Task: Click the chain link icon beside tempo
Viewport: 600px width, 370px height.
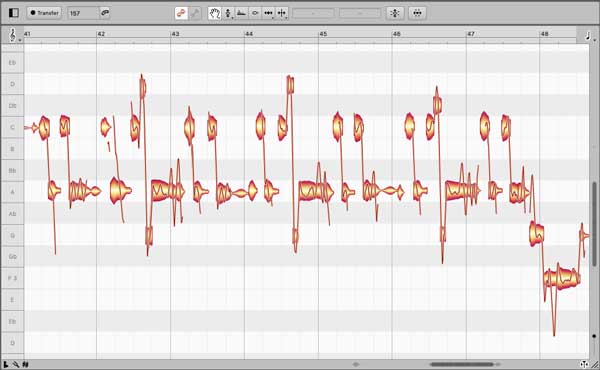Action: point(105,13)
